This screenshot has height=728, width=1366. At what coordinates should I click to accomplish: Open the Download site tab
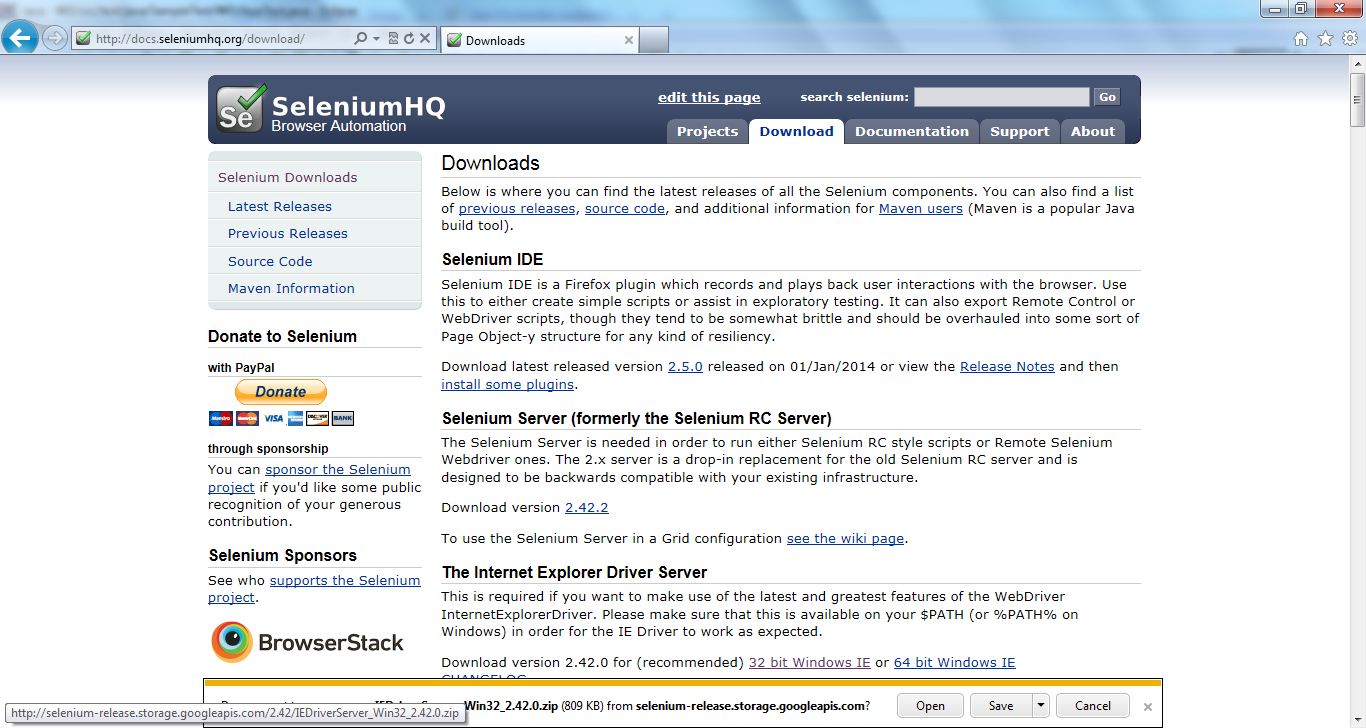(796, 131)
